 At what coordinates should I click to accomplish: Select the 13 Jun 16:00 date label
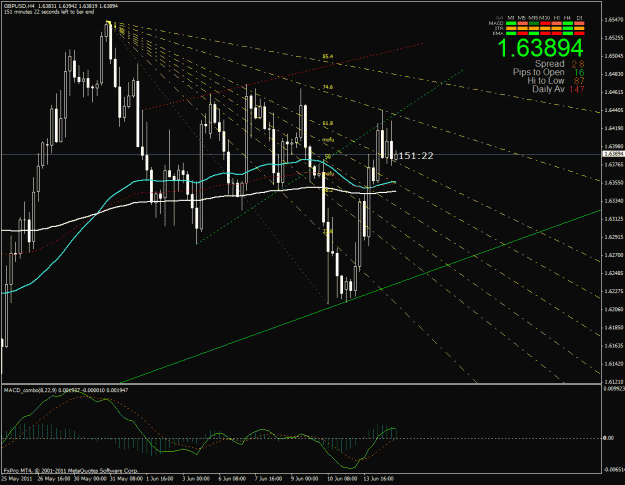[379, 479]
